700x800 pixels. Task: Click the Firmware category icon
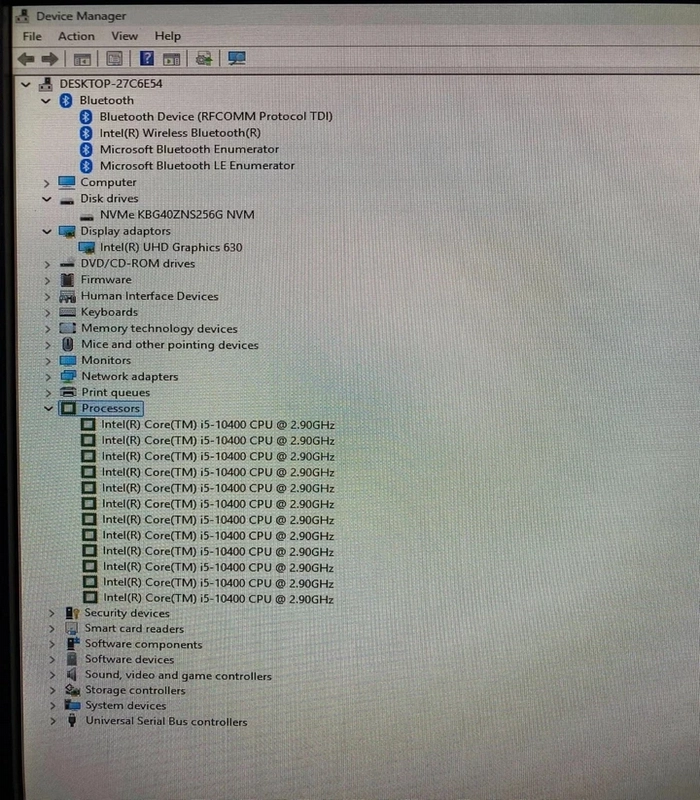(x=67, y=280)
